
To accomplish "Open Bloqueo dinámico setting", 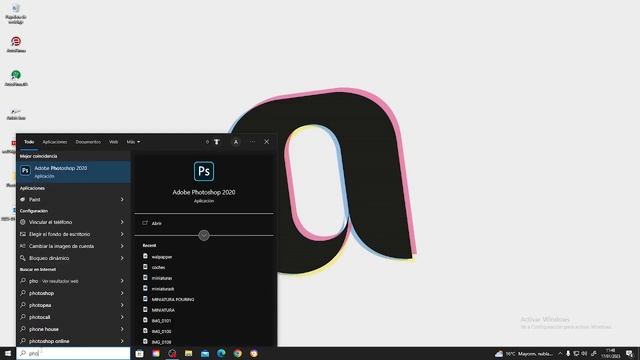I will (73, 258).
